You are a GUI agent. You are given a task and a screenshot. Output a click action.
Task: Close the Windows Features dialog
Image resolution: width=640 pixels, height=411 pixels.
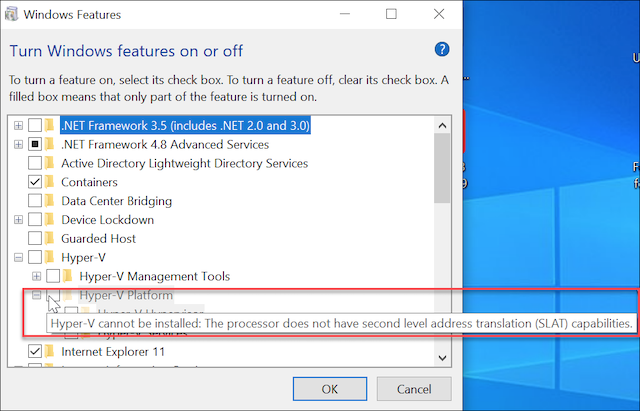pos(439,14)
